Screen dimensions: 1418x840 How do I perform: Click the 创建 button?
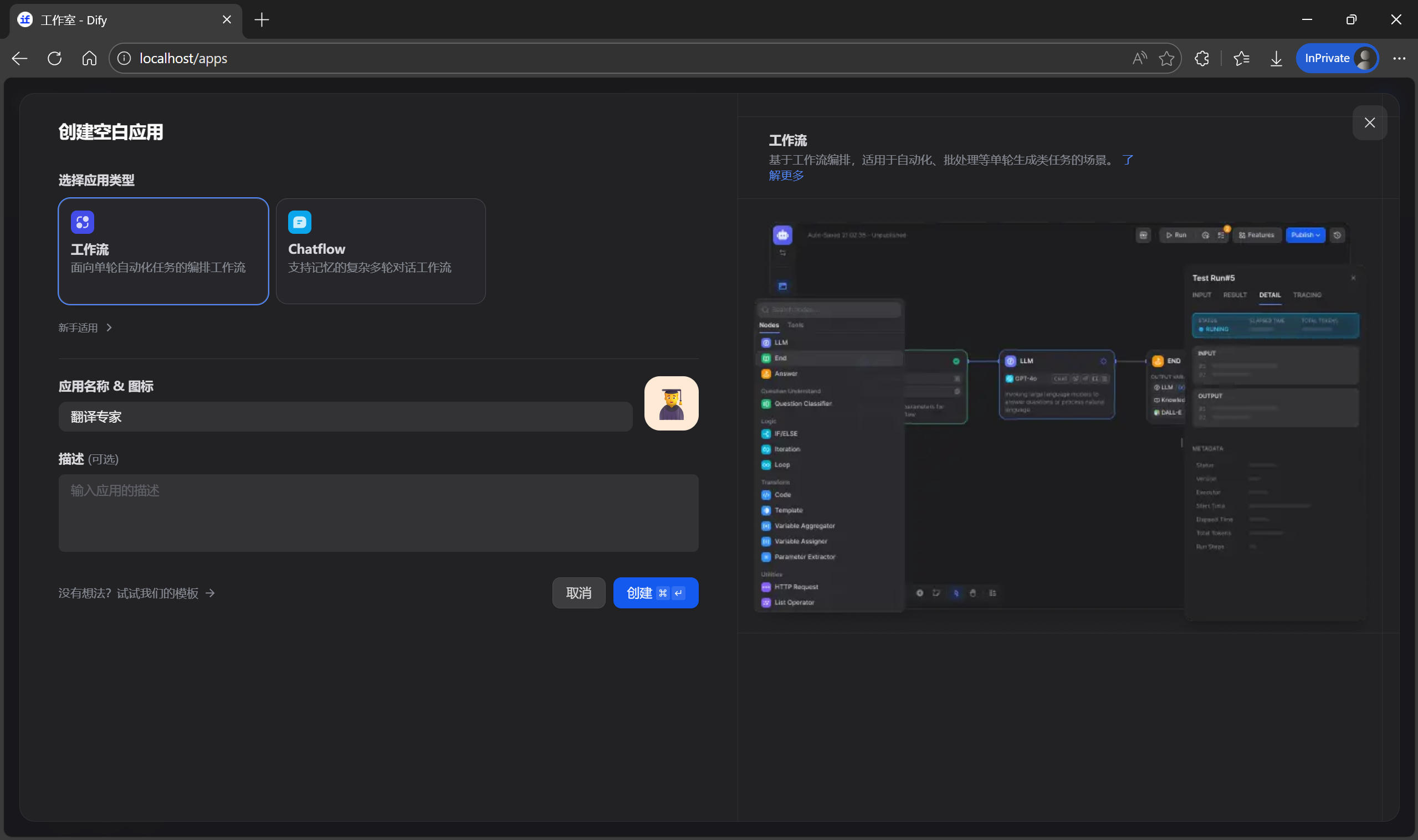[x=655, y=593]
